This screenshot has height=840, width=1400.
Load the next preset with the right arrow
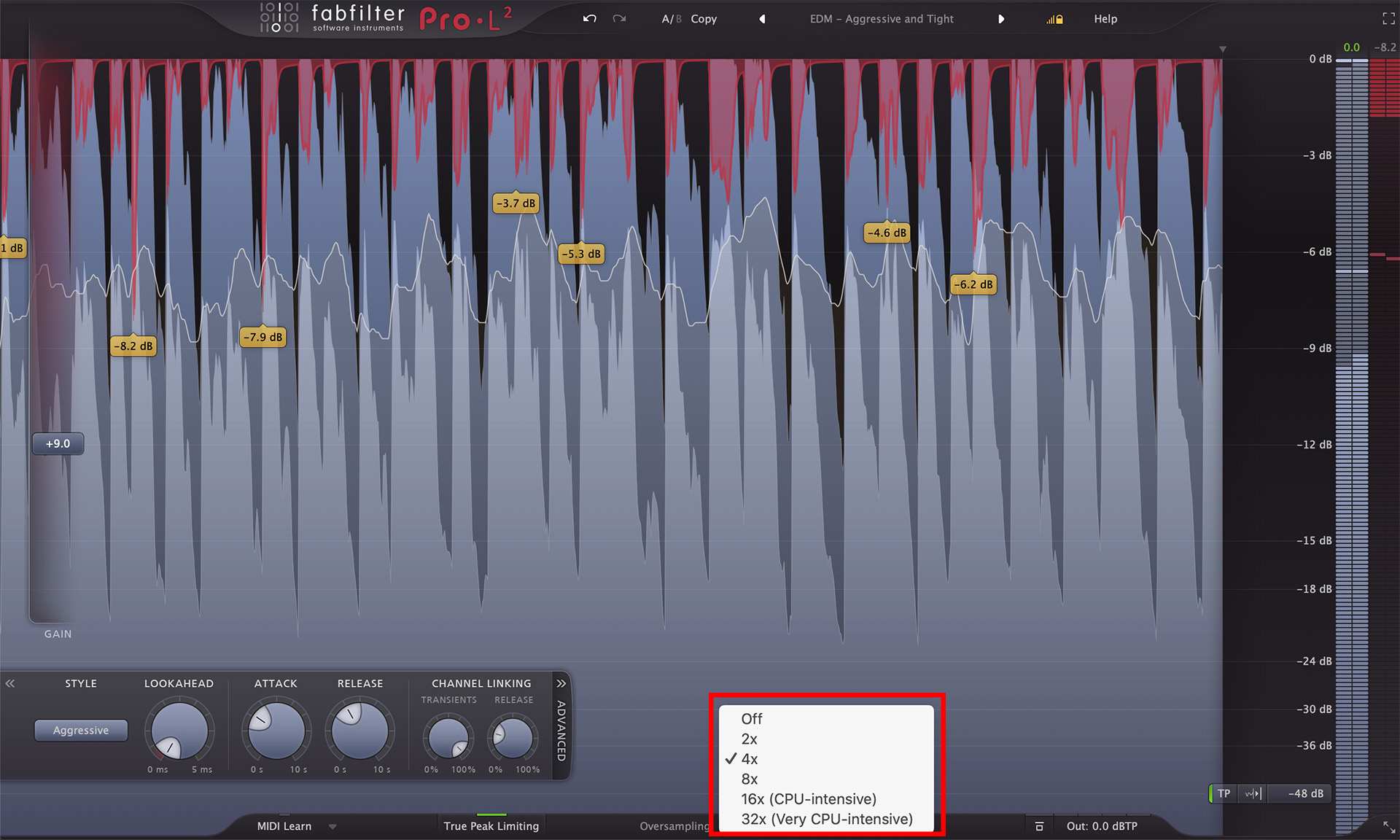tap(1001, 19)
